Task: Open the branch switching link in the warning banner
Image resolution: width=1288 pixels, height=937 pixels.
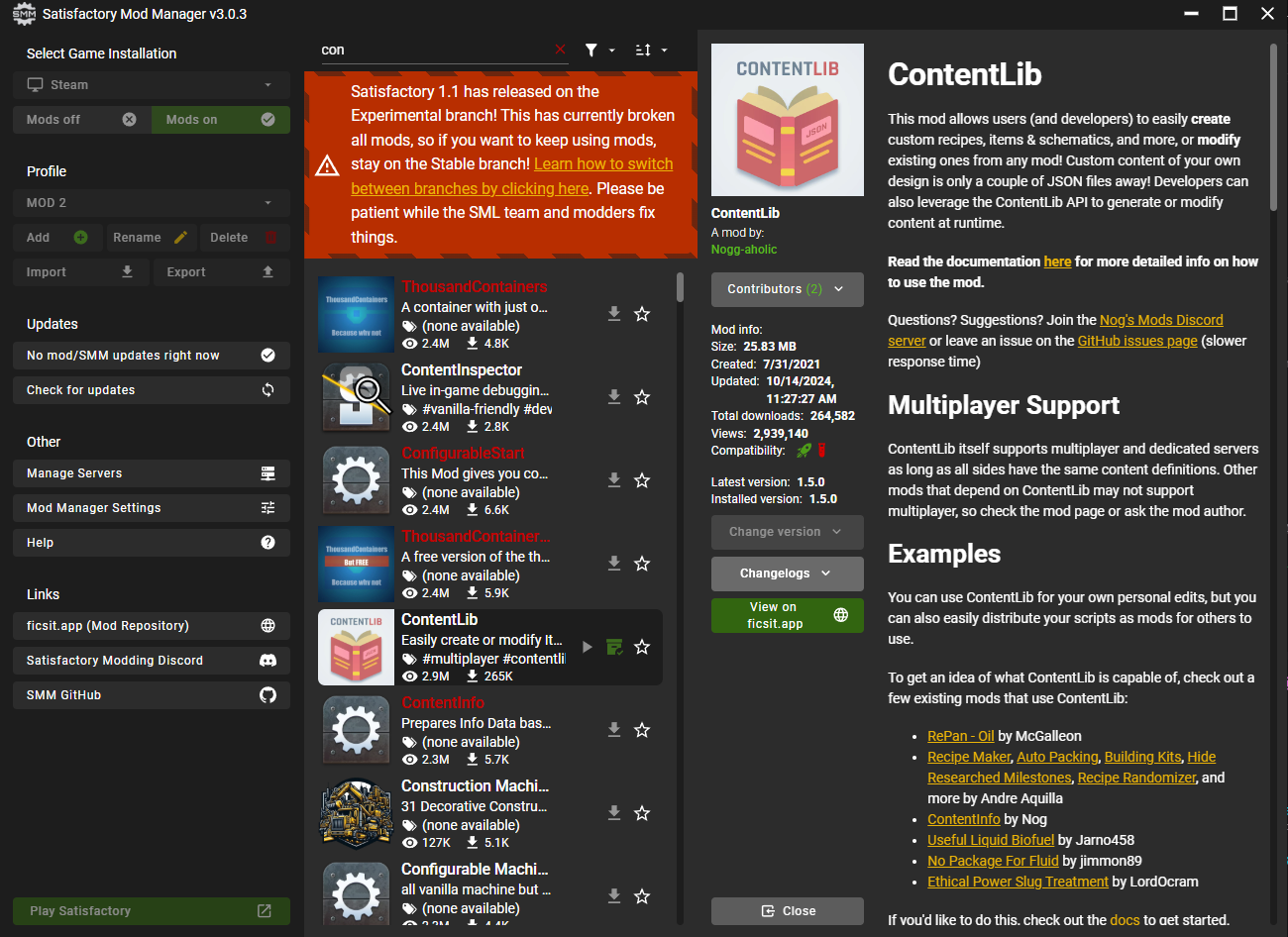Action: click(x=511, y=176)
